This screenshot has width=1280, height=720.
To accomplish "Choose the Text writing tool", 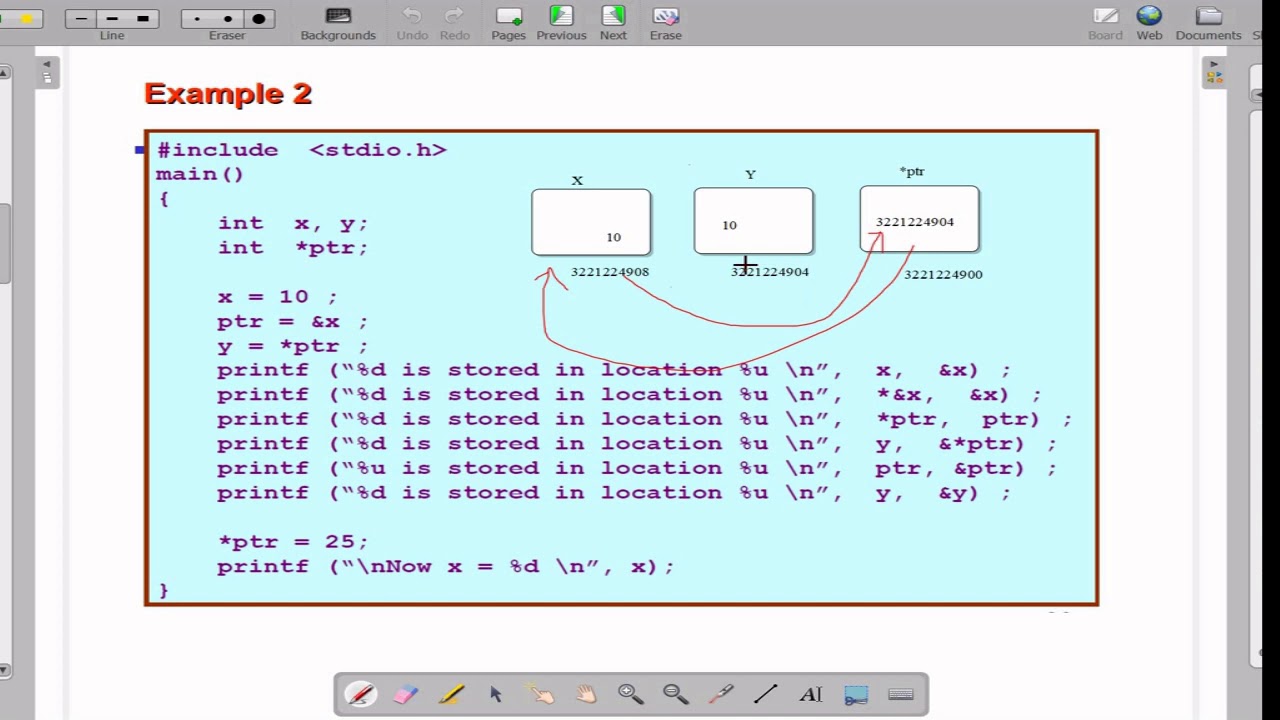I will (811, 694).
